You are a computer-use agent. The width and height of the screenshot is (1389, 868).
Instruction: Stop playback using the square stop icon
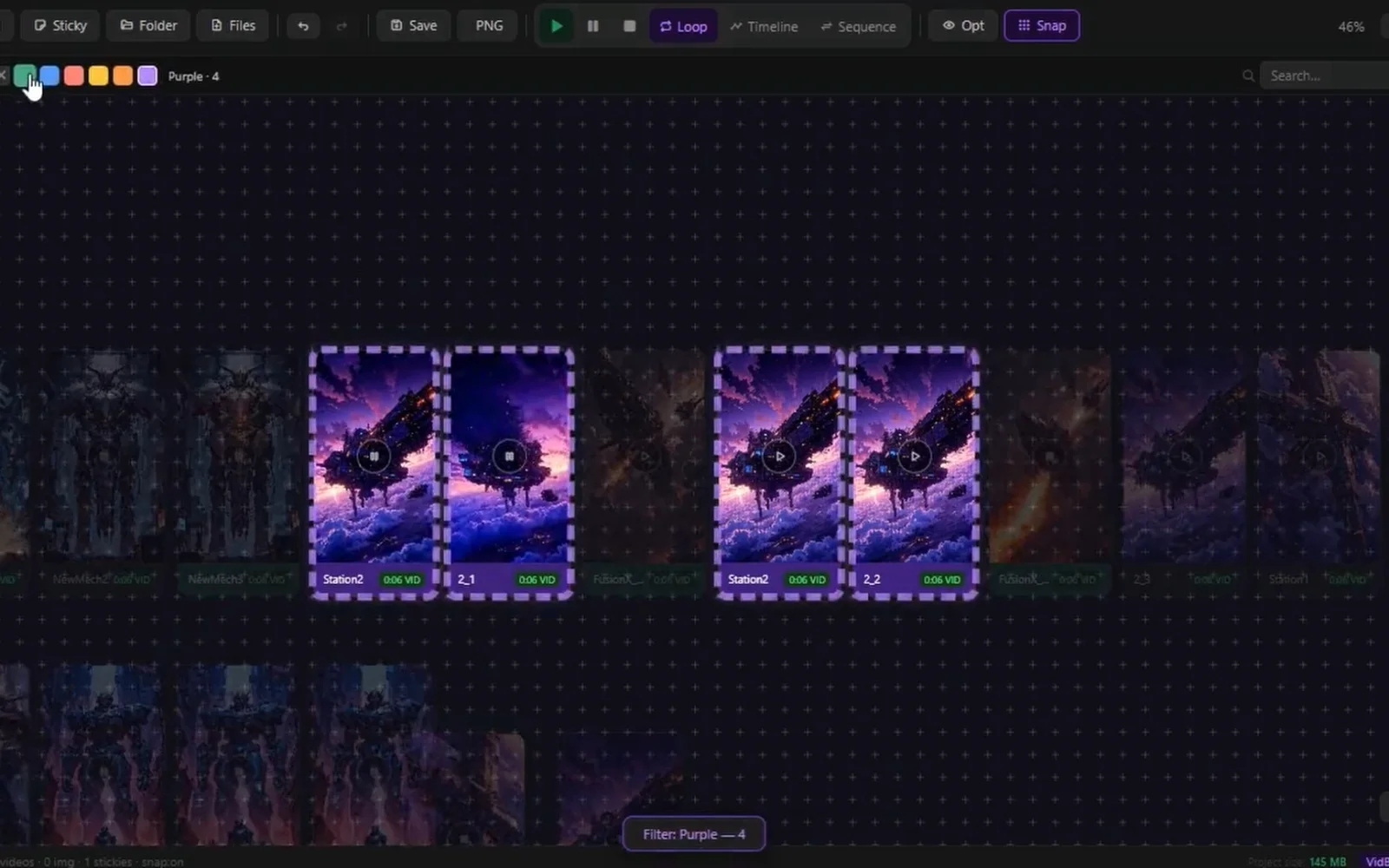point(629,26)
